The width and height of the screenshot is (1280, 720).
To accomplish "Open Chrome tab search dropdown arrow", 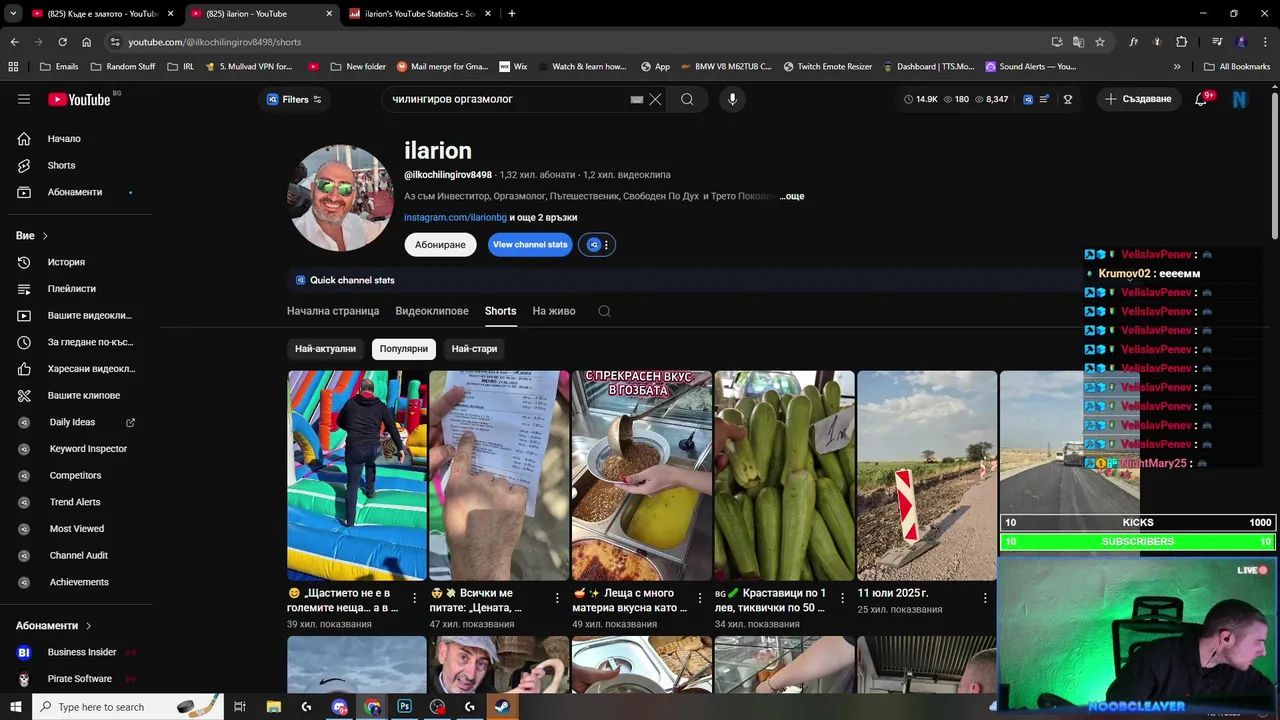I will point(13,14).
